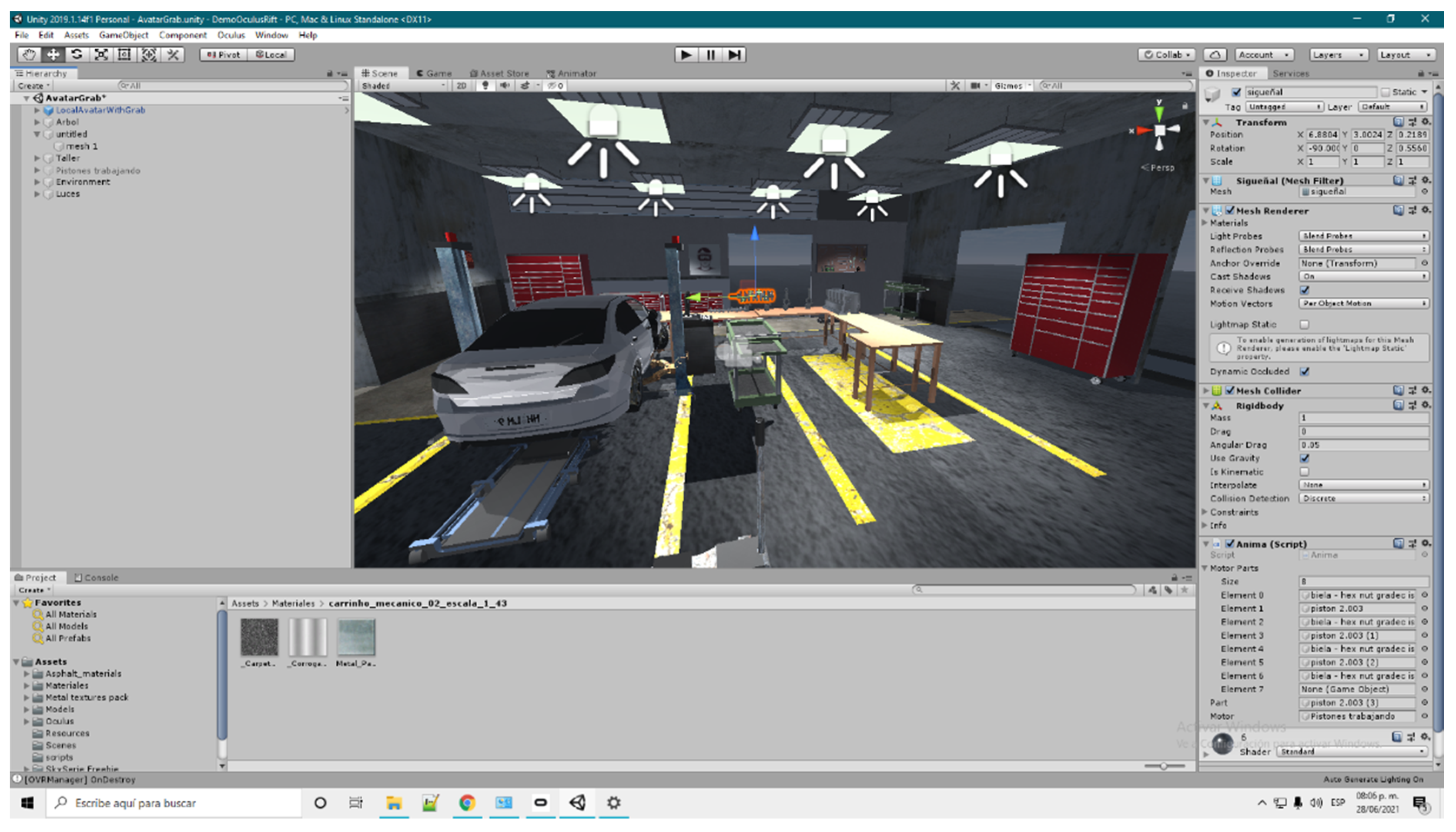Click the cloud services icon
The width and height of the screenshot is (1456, 832).
(x=1215, y=55)
